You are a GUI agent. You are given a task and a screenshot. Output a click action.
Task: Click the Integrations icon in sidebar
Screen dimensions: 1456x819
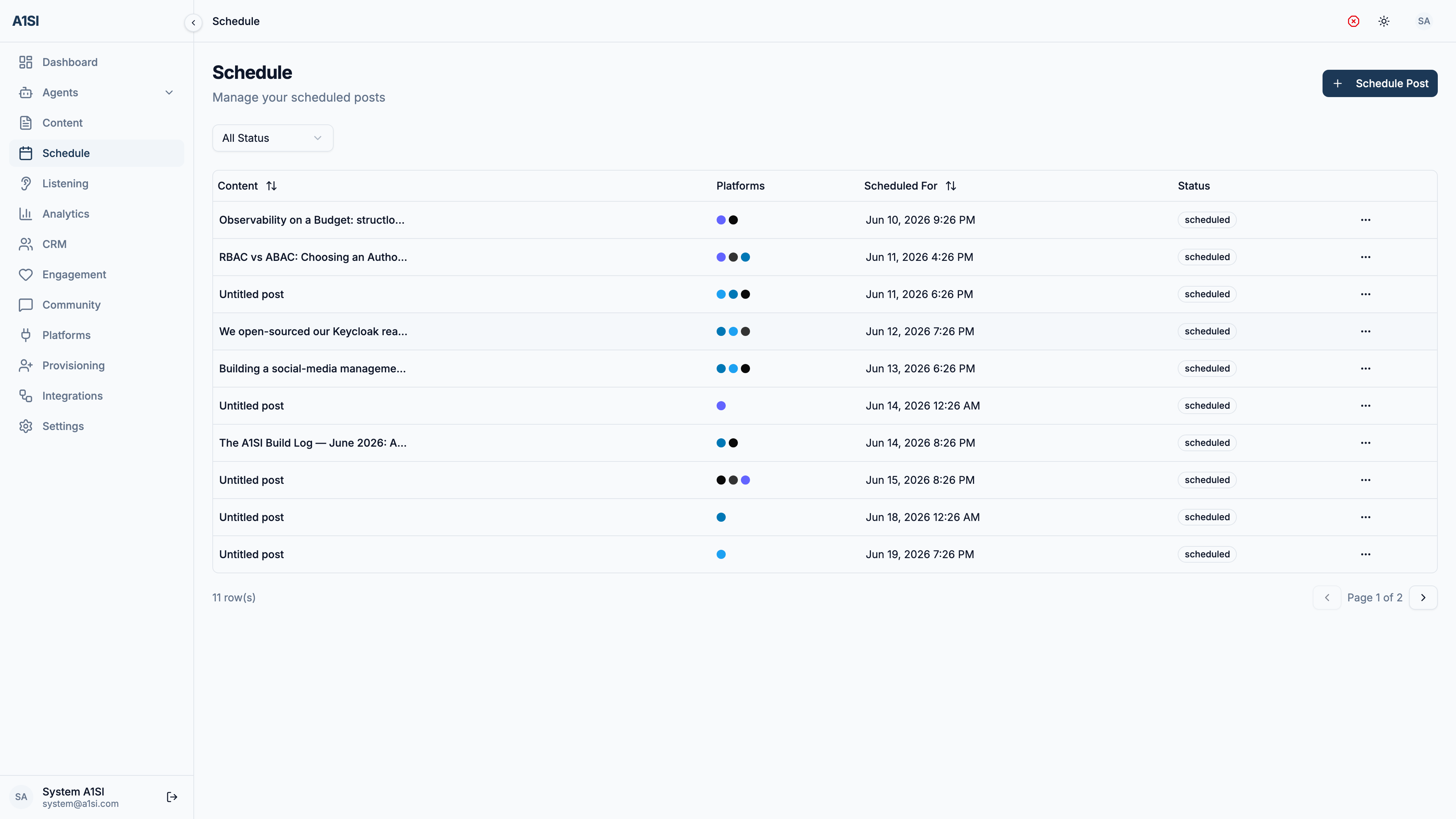point(25,395)
